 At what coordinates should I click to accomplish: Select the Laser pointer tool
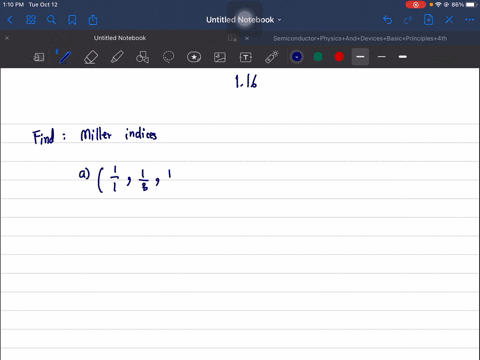272,57
